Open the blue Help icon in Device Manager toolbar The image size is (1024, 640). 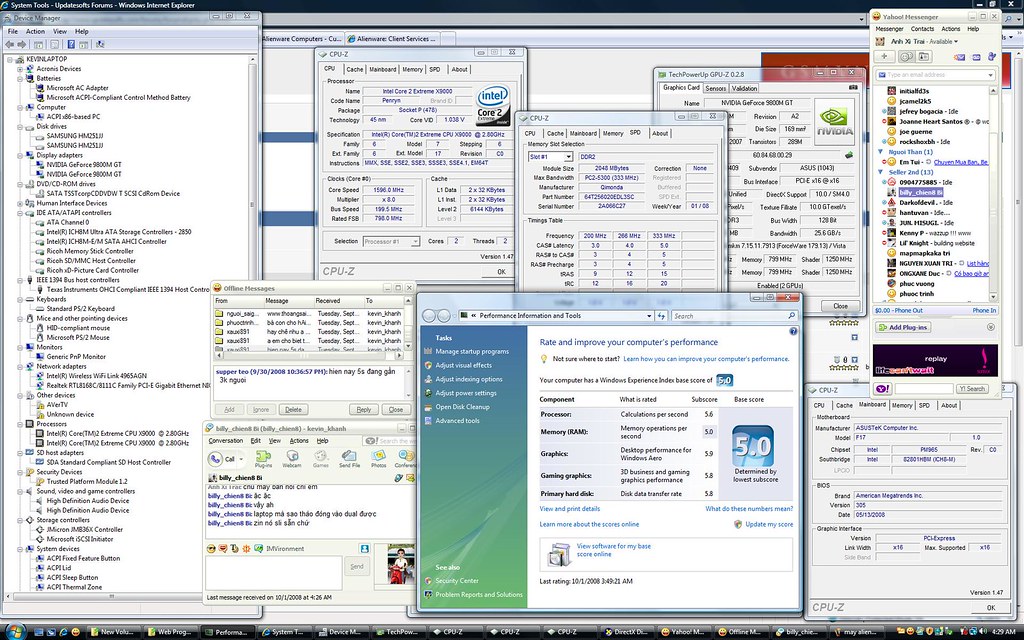click(x=71, y=44)
